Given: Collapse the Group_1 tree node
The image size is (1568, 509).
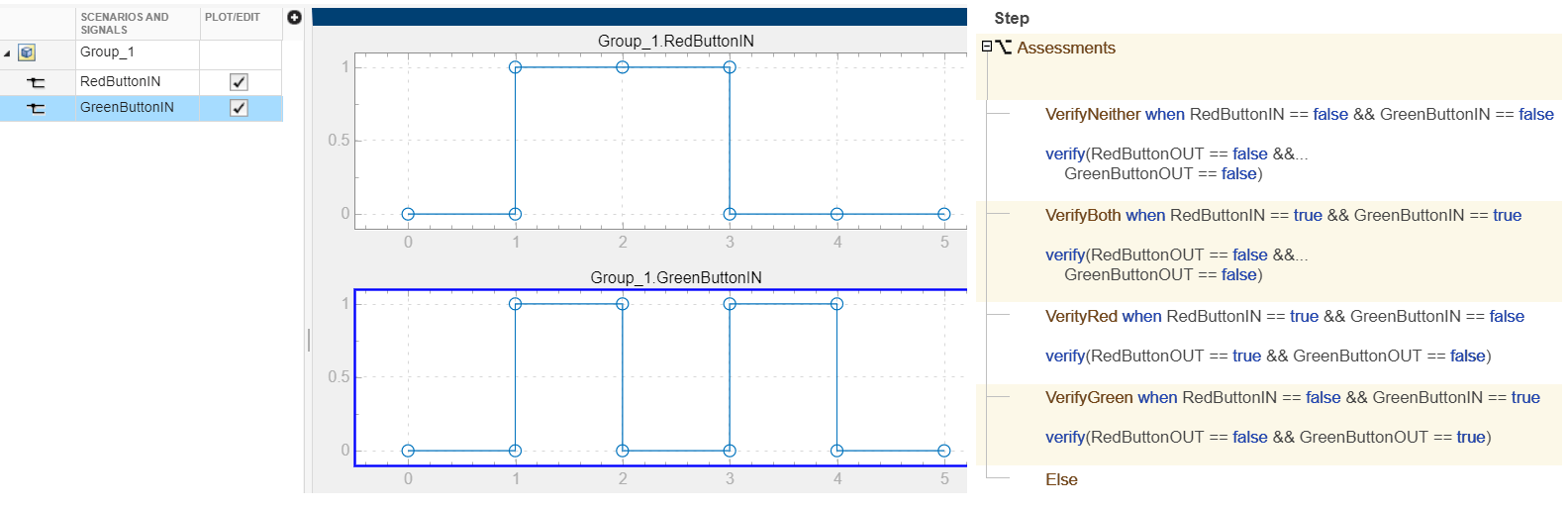Looking at the screenshot, I should point(8,53).
